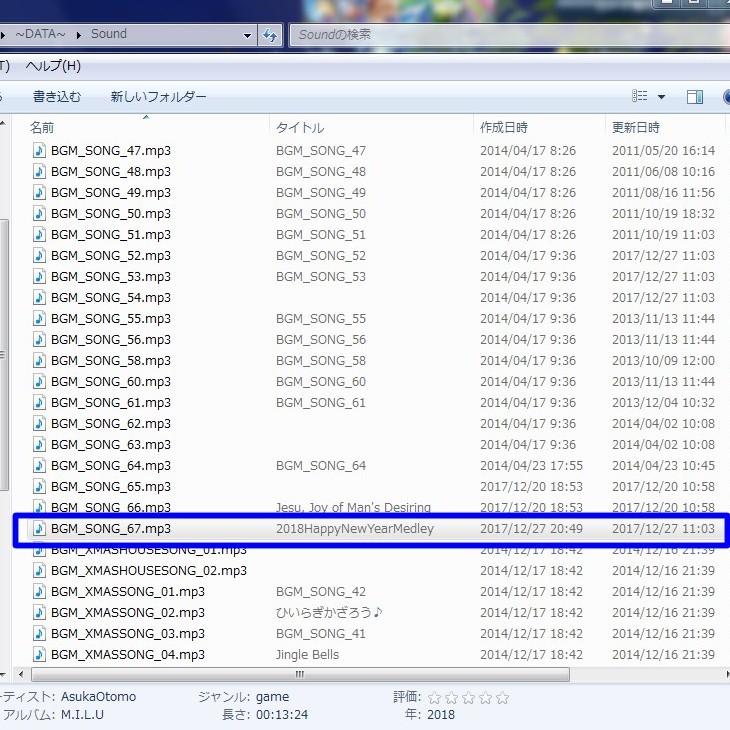Click the change view icon
The image size is (730, 730).
coord(640,97)
